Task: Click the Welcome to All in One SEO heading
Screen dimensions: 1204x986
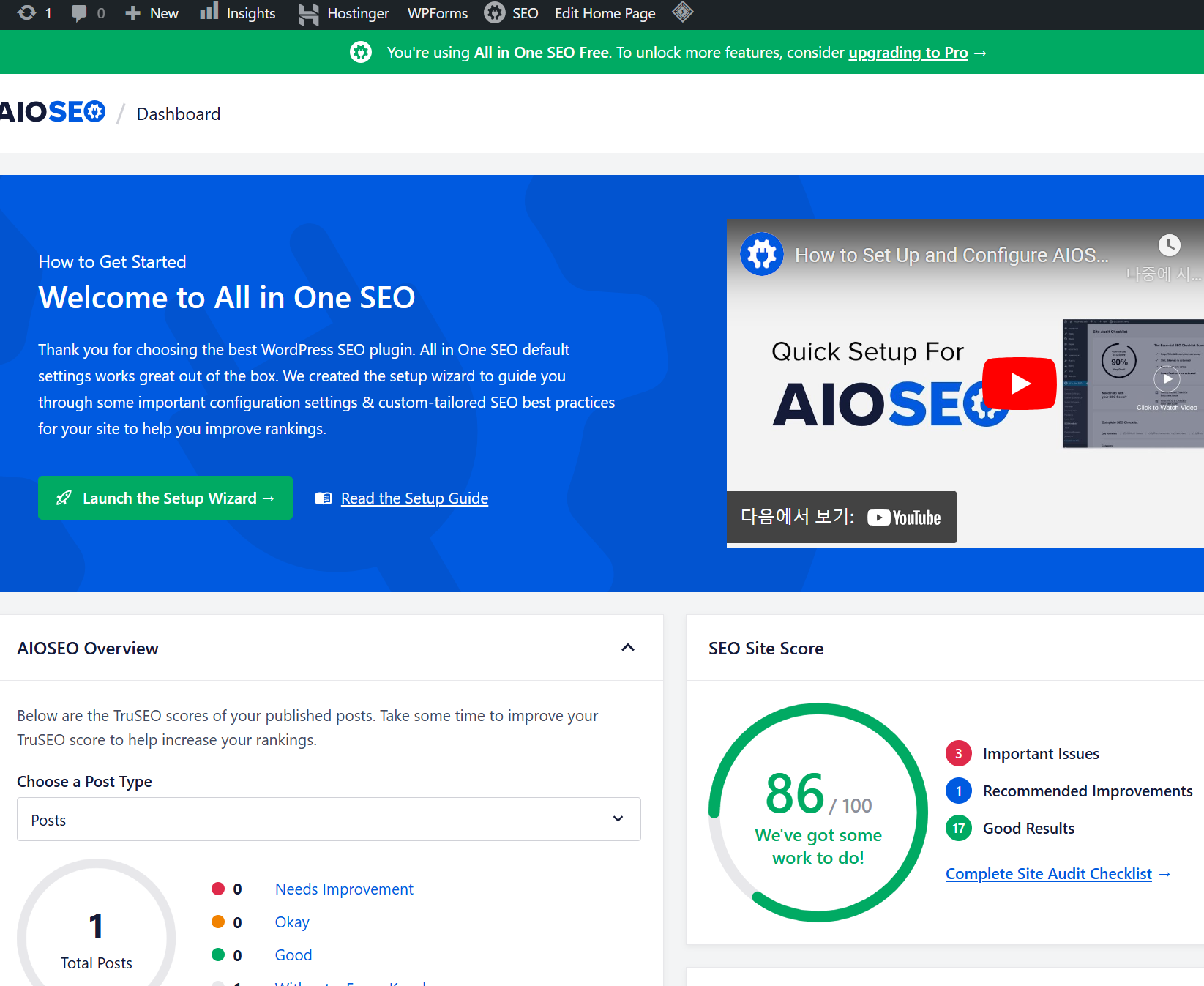Action: (227, 298)
